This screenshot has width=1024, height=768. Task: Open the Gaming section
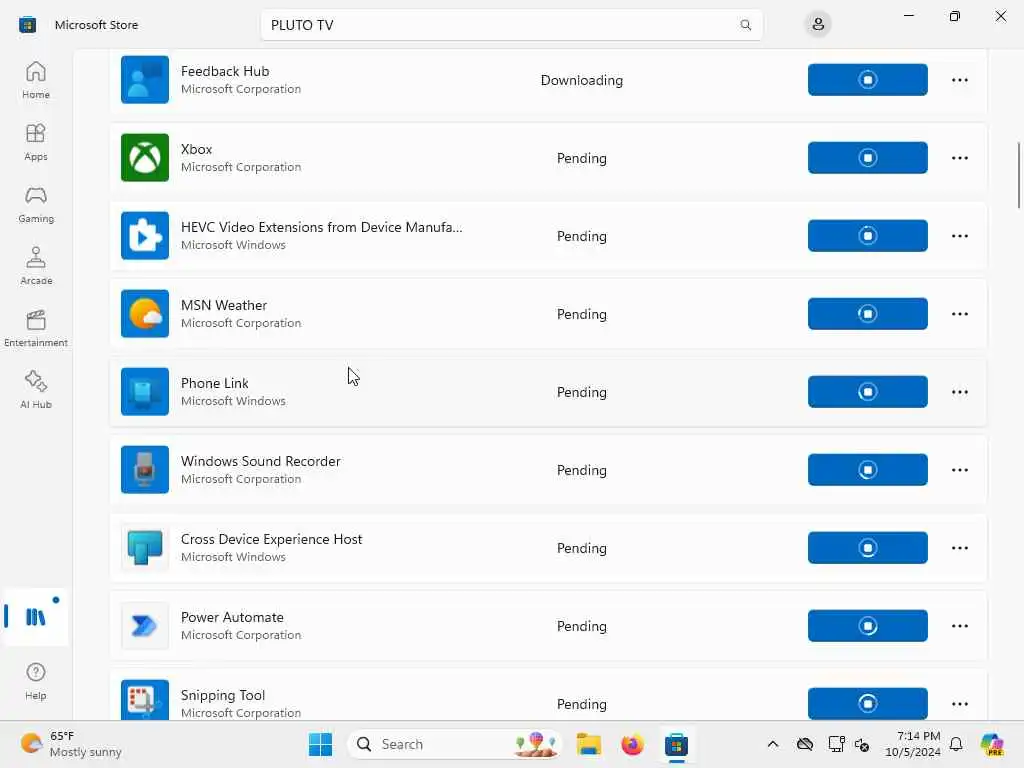pyautogui.click(x=36, y=204)
